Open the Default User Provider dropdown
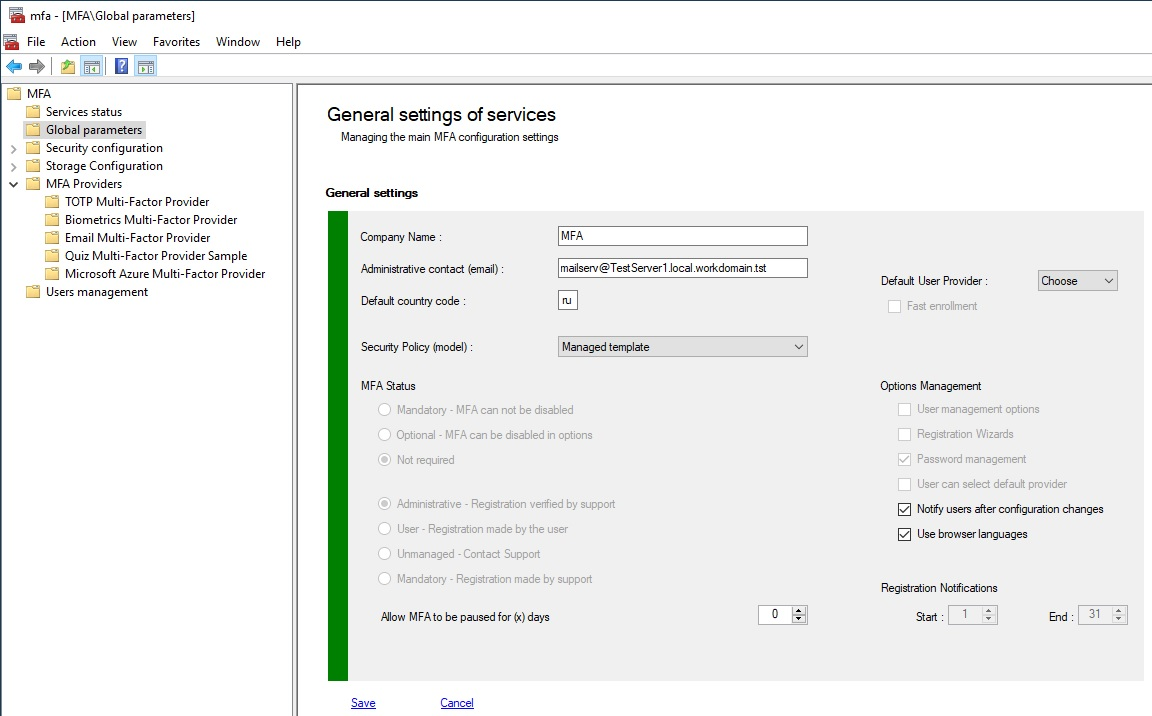Viewport: 1152px width, 716px height. [x=1077, y=281]
